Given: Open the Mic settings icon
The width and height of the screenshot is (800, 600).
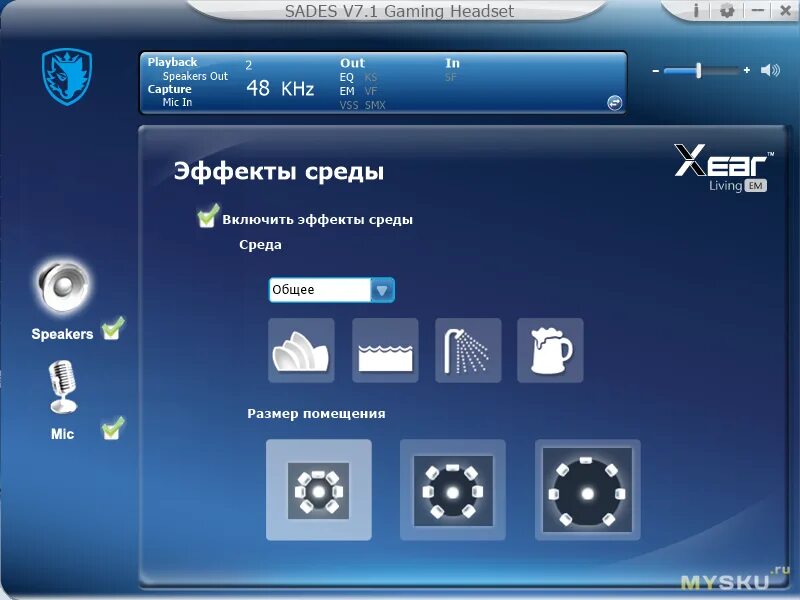Looking at the screenshot, I should [63, 386].
